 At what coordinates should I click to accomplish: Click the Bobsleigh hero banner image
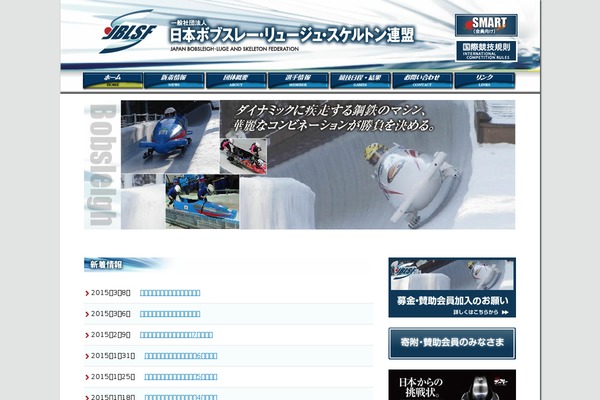pos(300,165)
